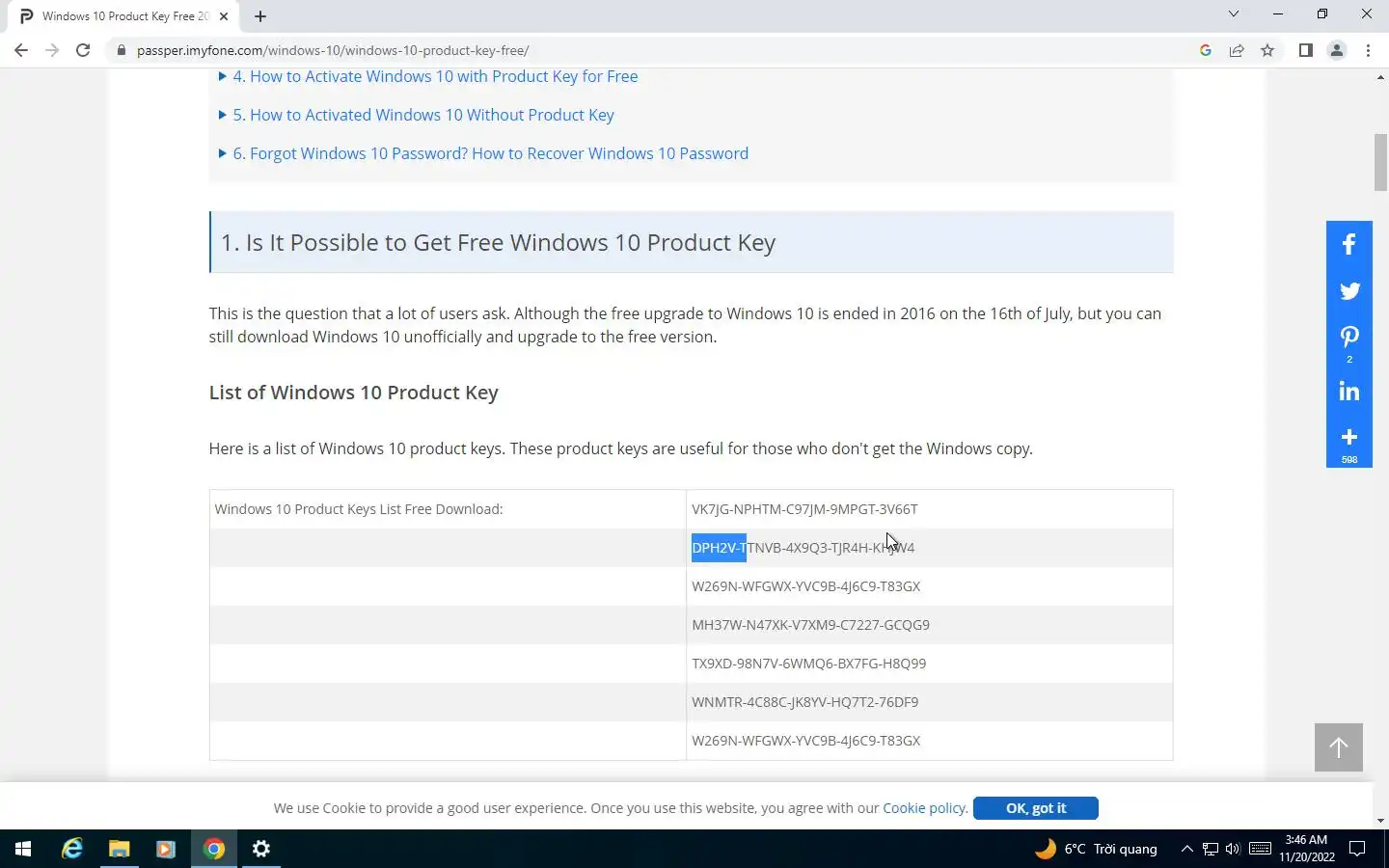
Task: Open media player app in taskbar
Action: click(165, 849)
